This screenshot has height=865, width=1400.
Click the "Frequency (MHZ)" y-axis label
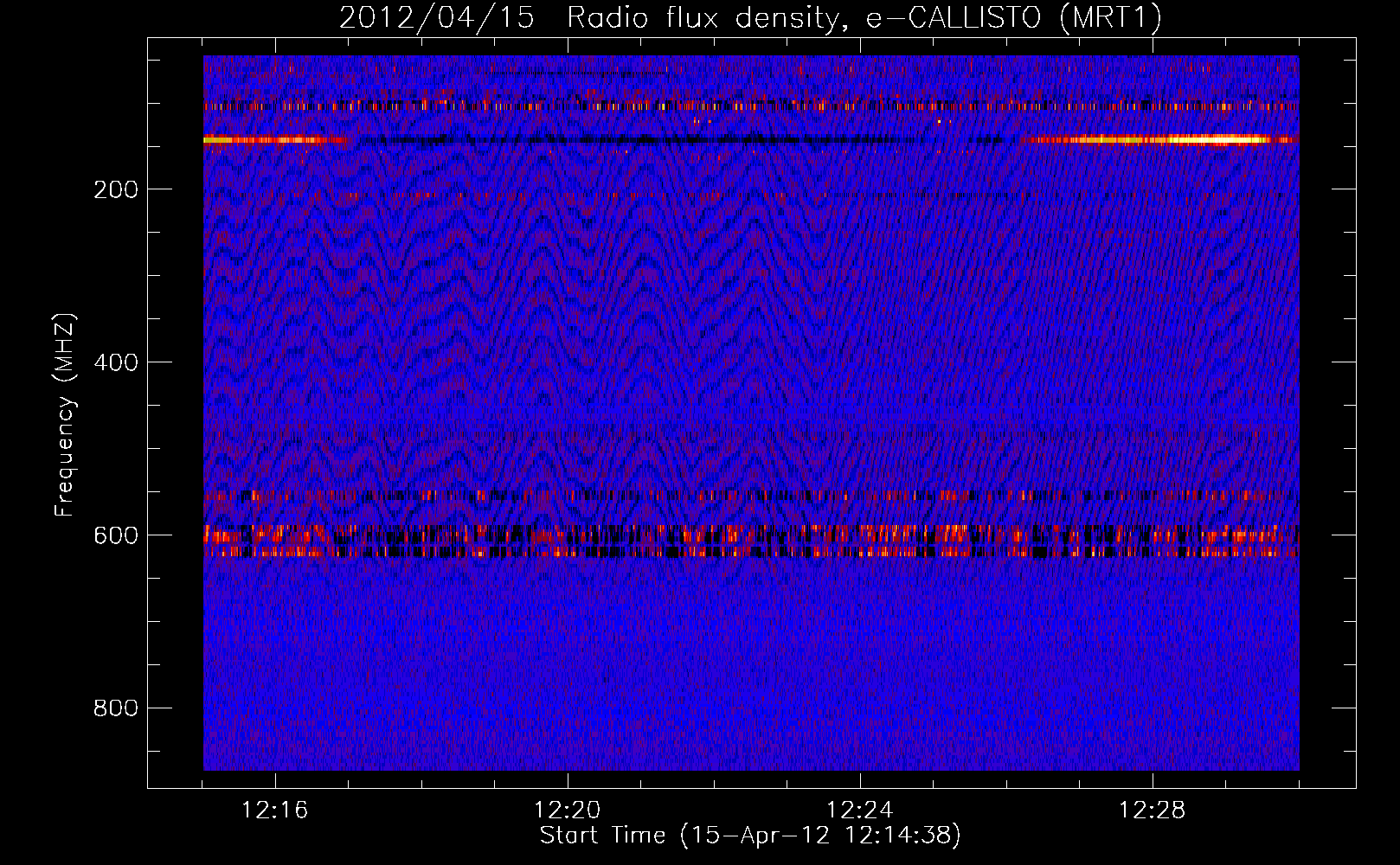pyautogui.click(x=65, y=415)
